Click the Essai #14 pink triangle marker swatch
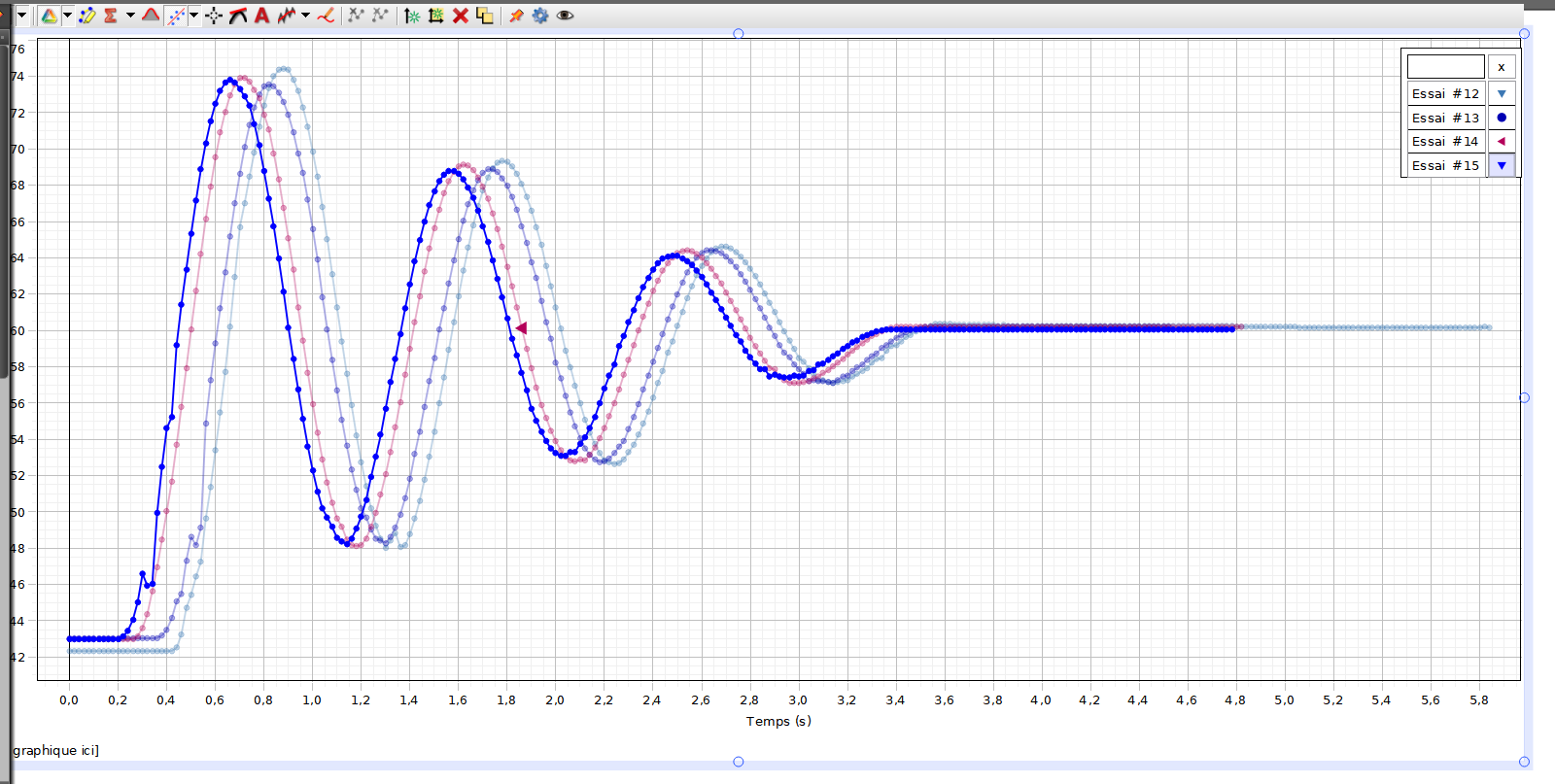 (x=1502, y=142)
